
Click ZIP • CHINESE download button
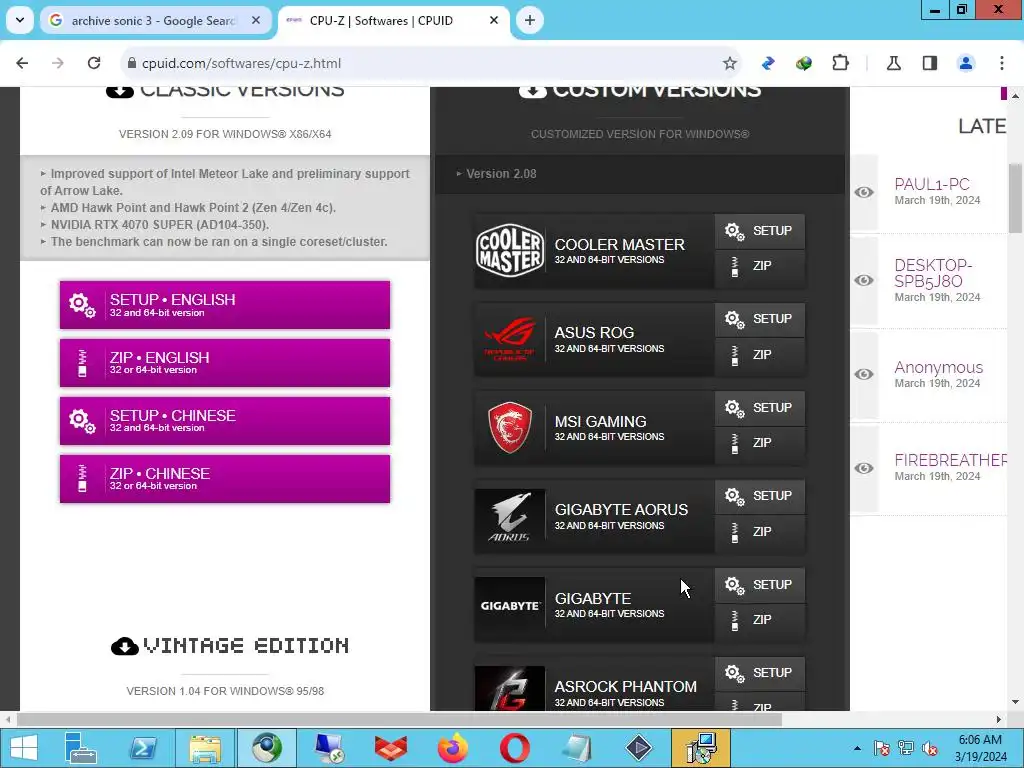click(225, 479)
